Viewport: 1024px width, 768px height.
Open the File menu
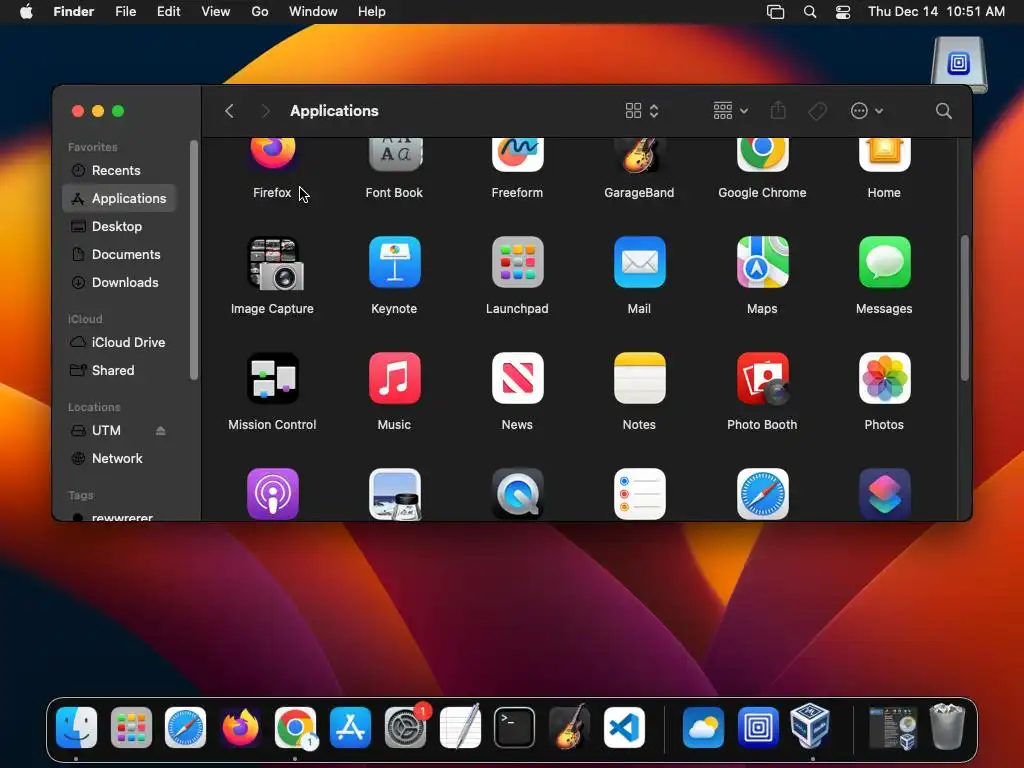click(x=125, y=12)
